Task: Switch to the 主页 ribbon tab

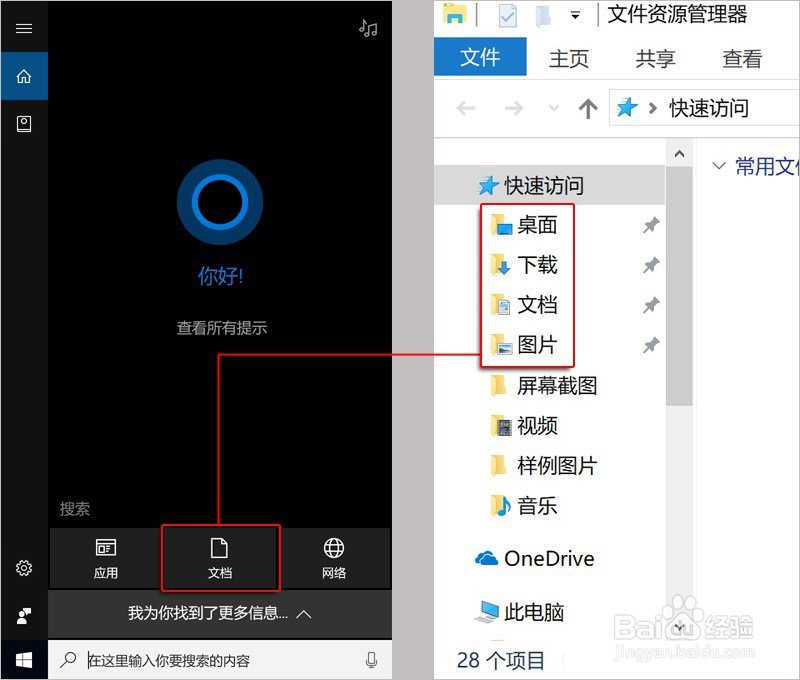Action: [x=569, y=59]
